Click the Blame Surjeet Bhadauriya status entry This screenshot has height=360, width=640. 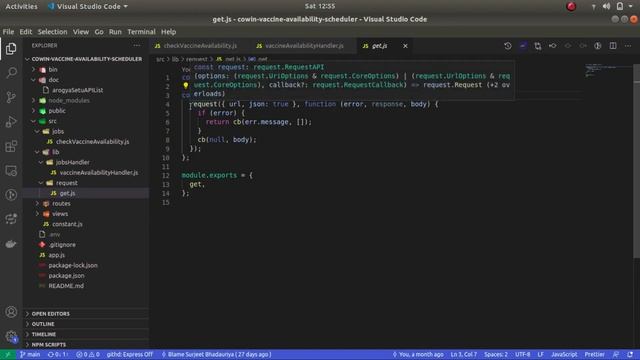tap(216, 354)
